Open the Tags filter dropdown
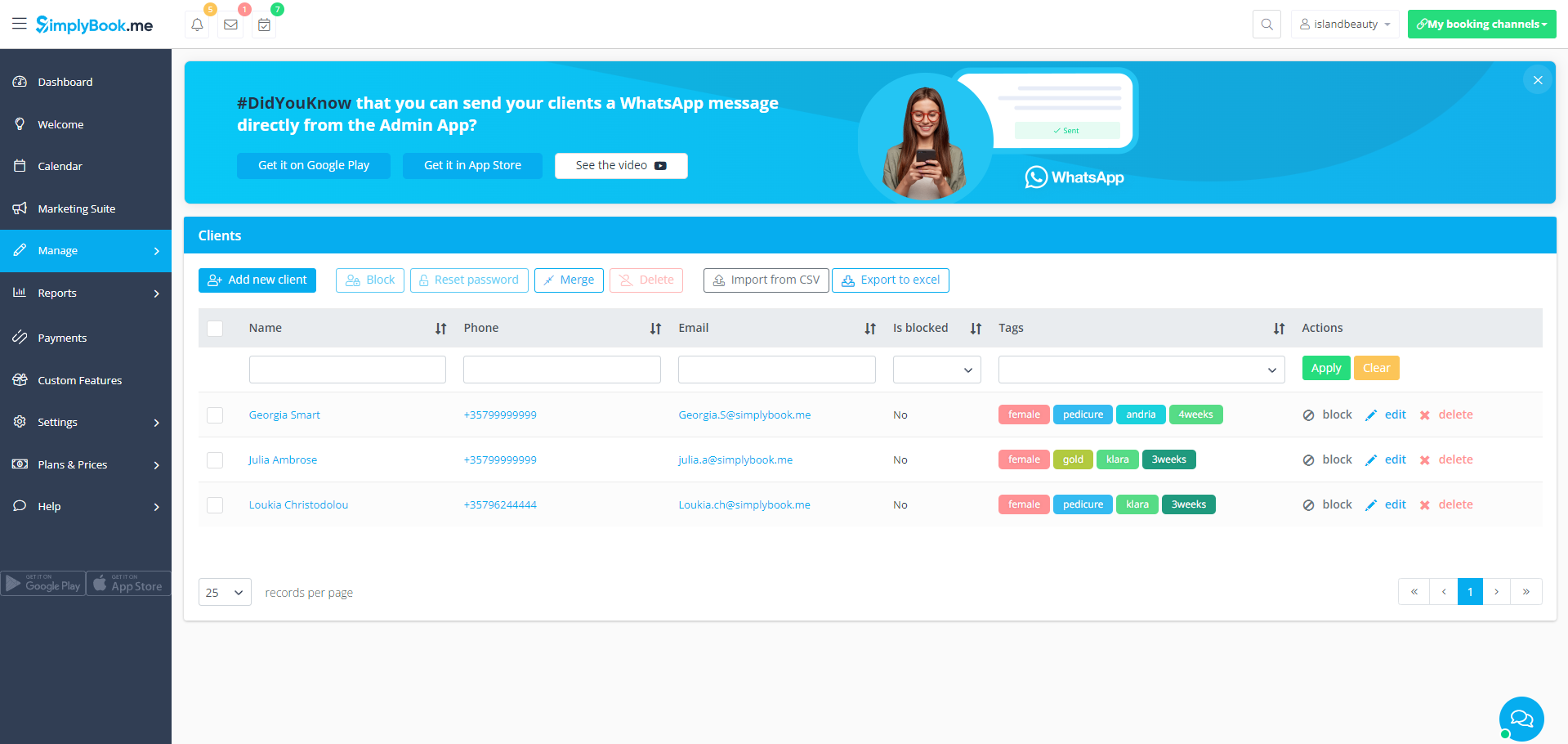 pyautogui.click(x=1141, y=370)
